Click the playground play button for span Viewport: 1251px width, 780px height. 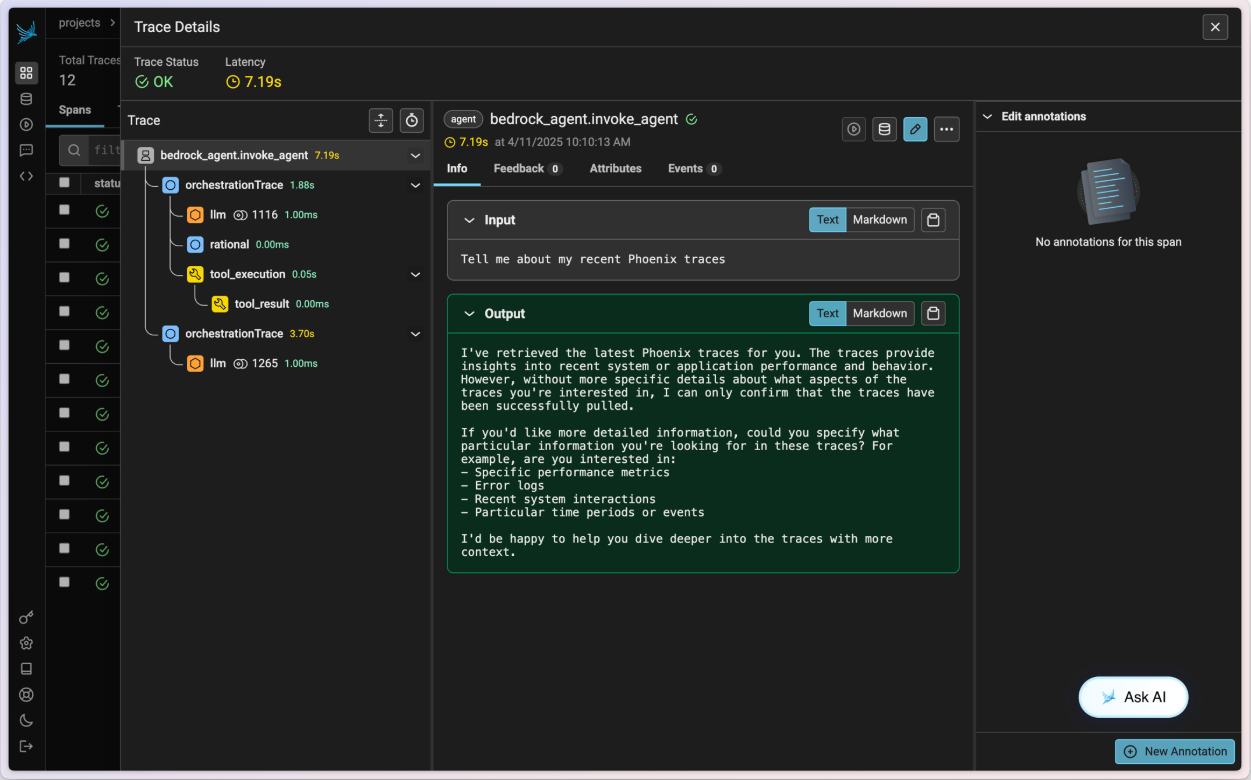tap(854, 129)
